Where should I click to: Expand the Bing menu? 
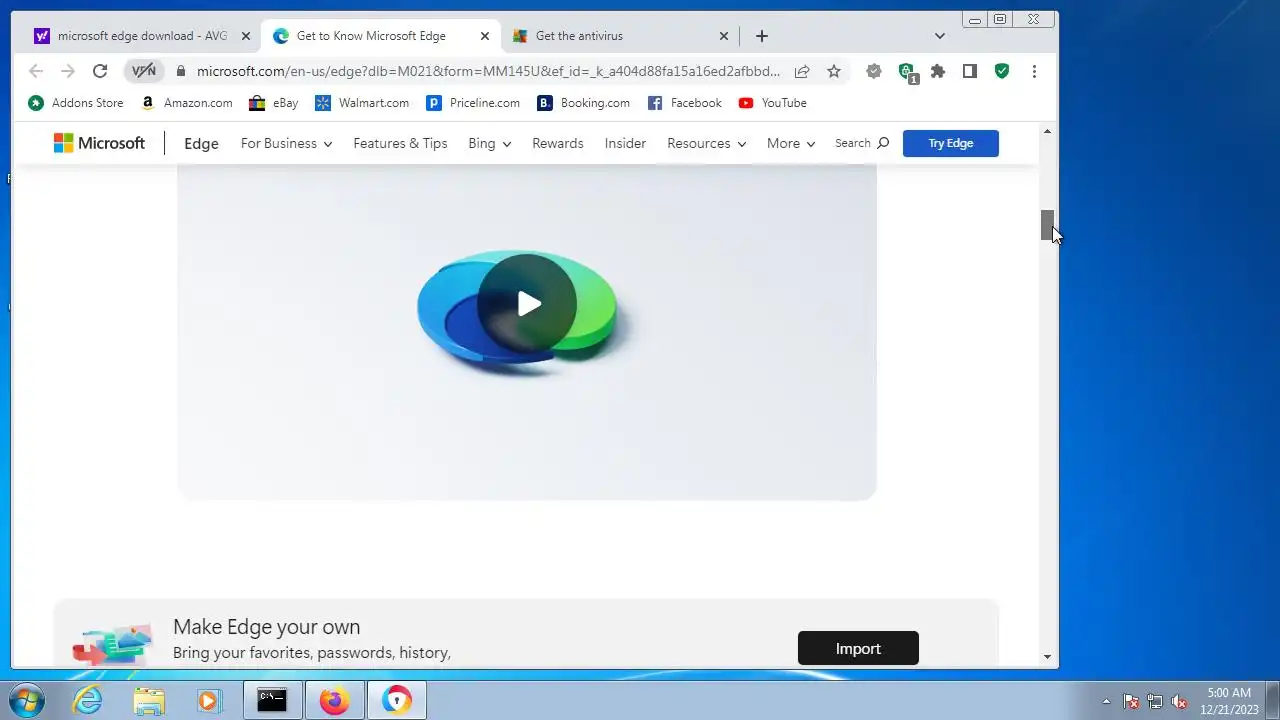tap(490, 143)
